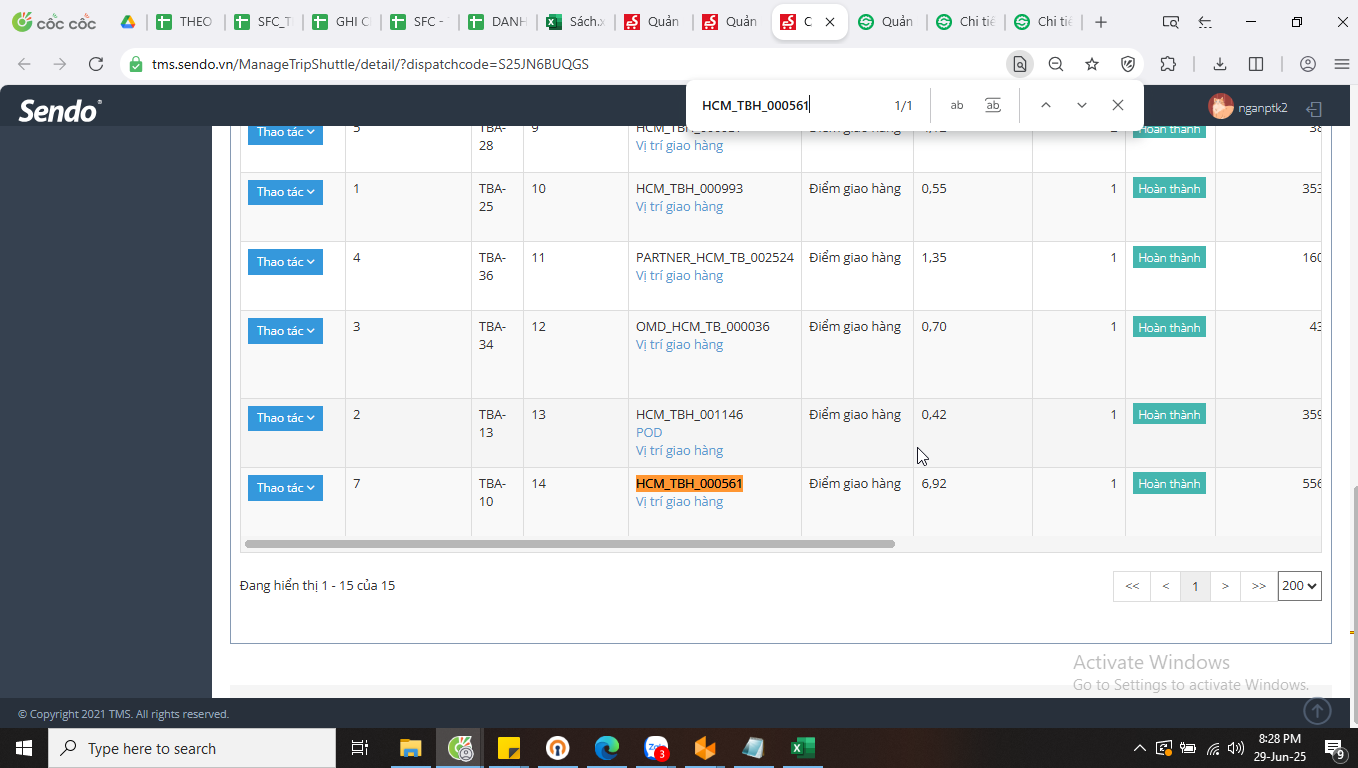The image size is (1358, 768).
Task: Click the scroll-to-top arrow button
Action: [1317, 711]
